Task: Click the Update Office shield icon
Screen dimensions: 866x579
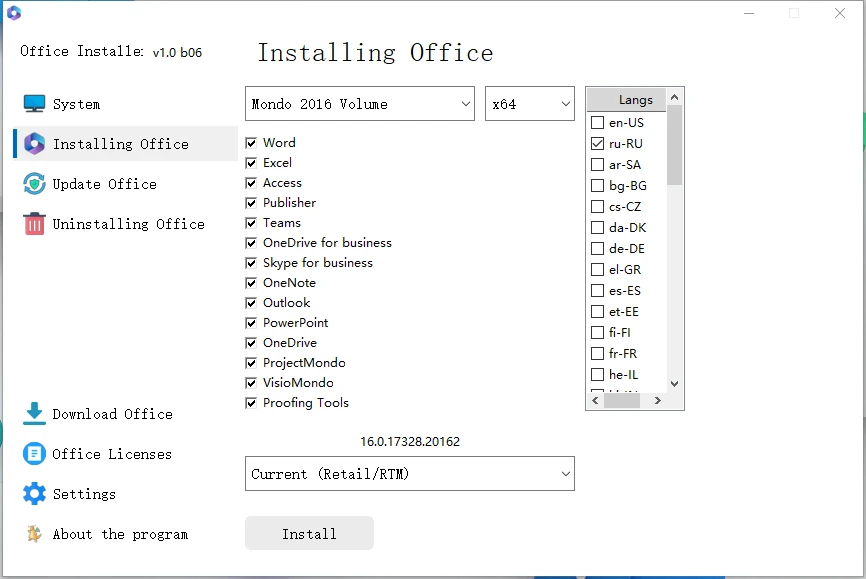Action: point(34,184)
